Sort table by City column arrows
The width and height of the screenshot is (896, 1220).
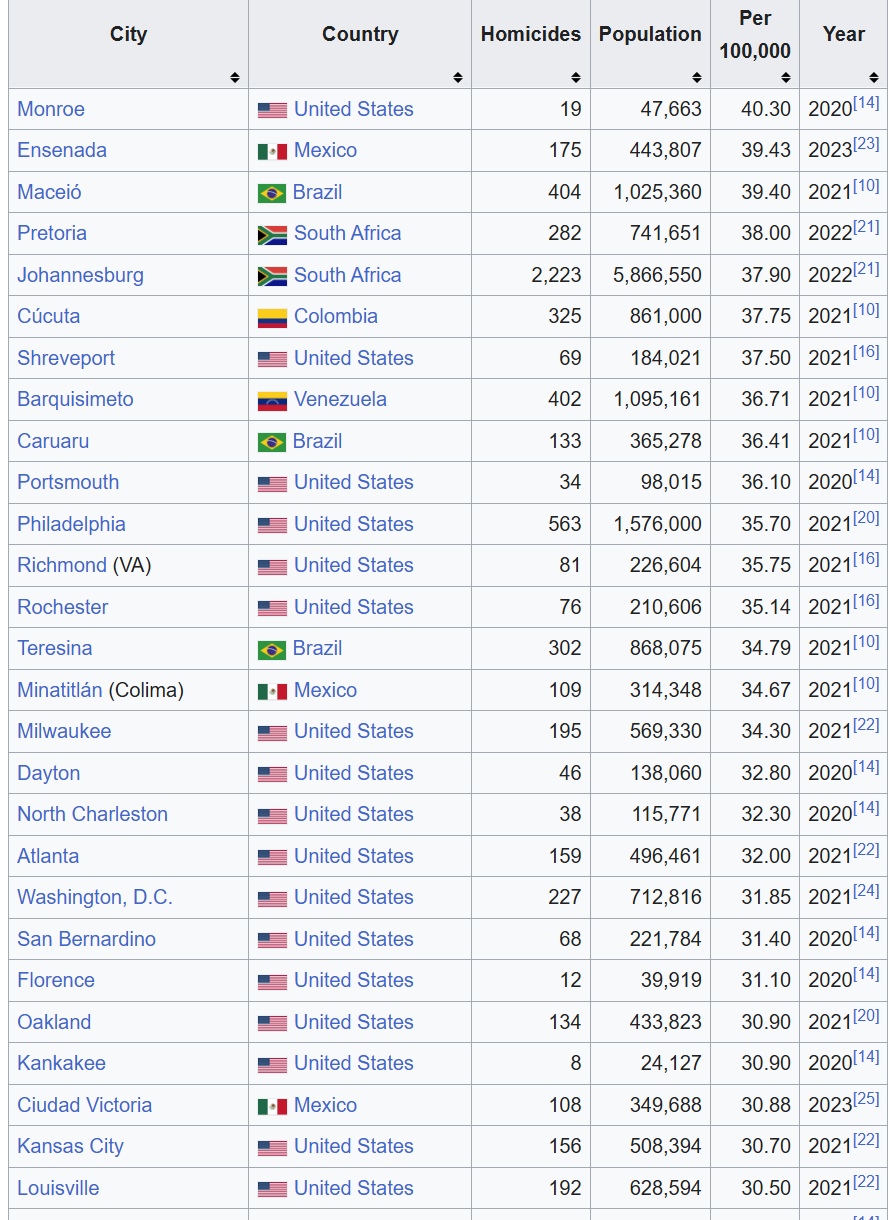[235, 77]
